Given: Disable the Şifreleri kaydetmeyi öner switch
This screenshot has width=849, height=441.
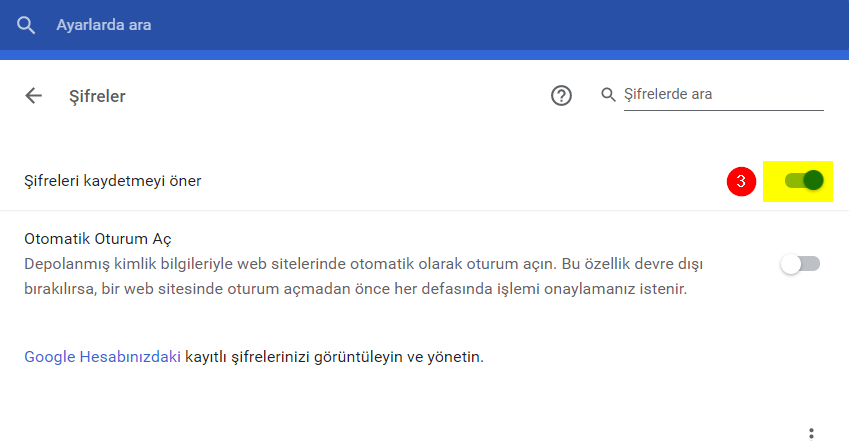Looking at the screenshot, I should pos(803,180).
